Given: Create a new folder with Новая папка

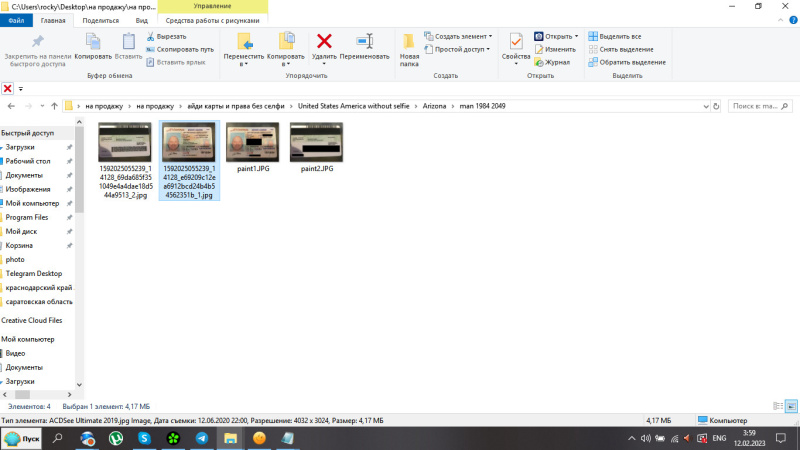Looking at the screenshot, I should [409, 47].
